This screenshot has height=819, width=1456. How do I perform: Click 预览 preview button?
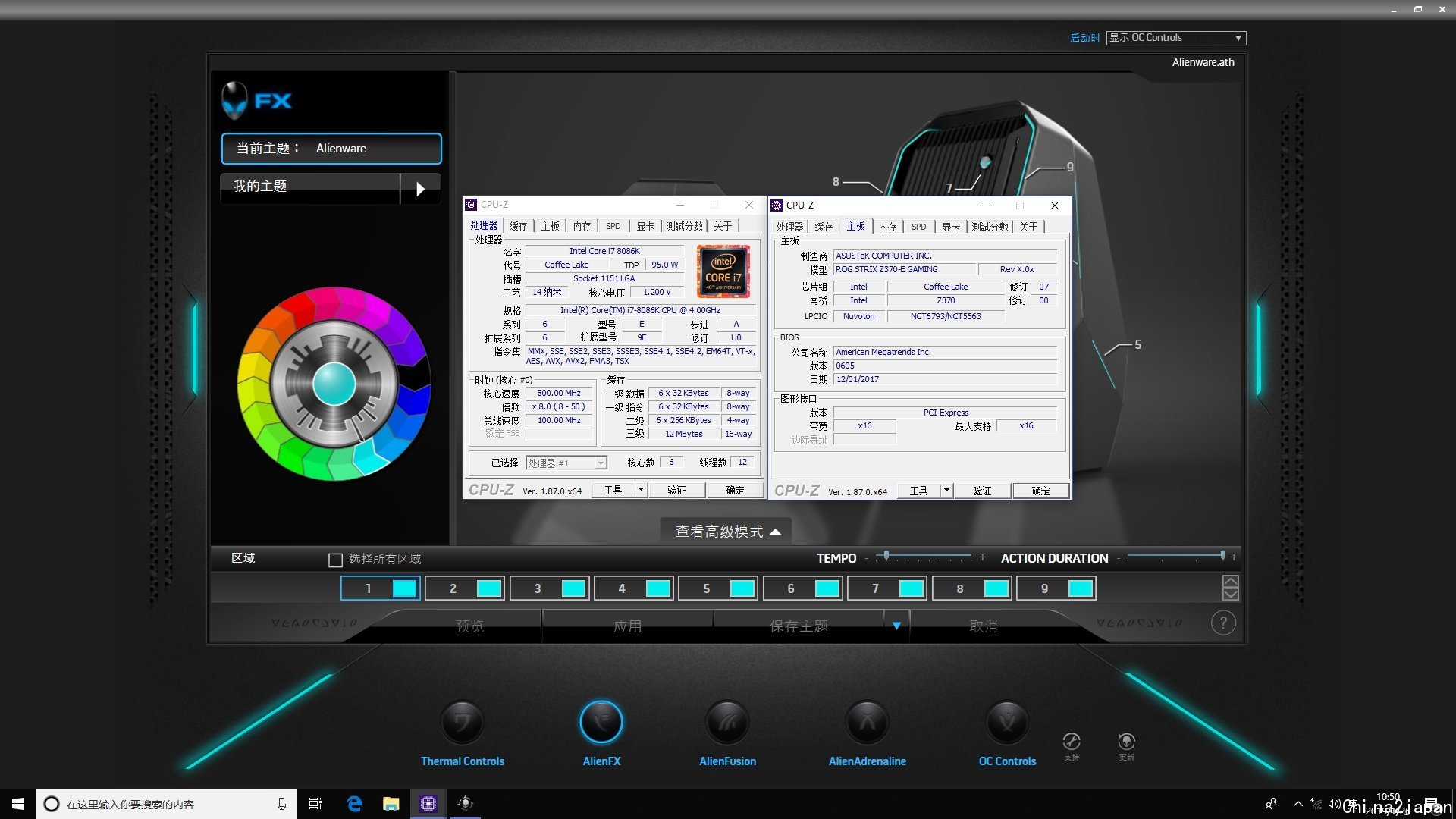click(469, 626)
